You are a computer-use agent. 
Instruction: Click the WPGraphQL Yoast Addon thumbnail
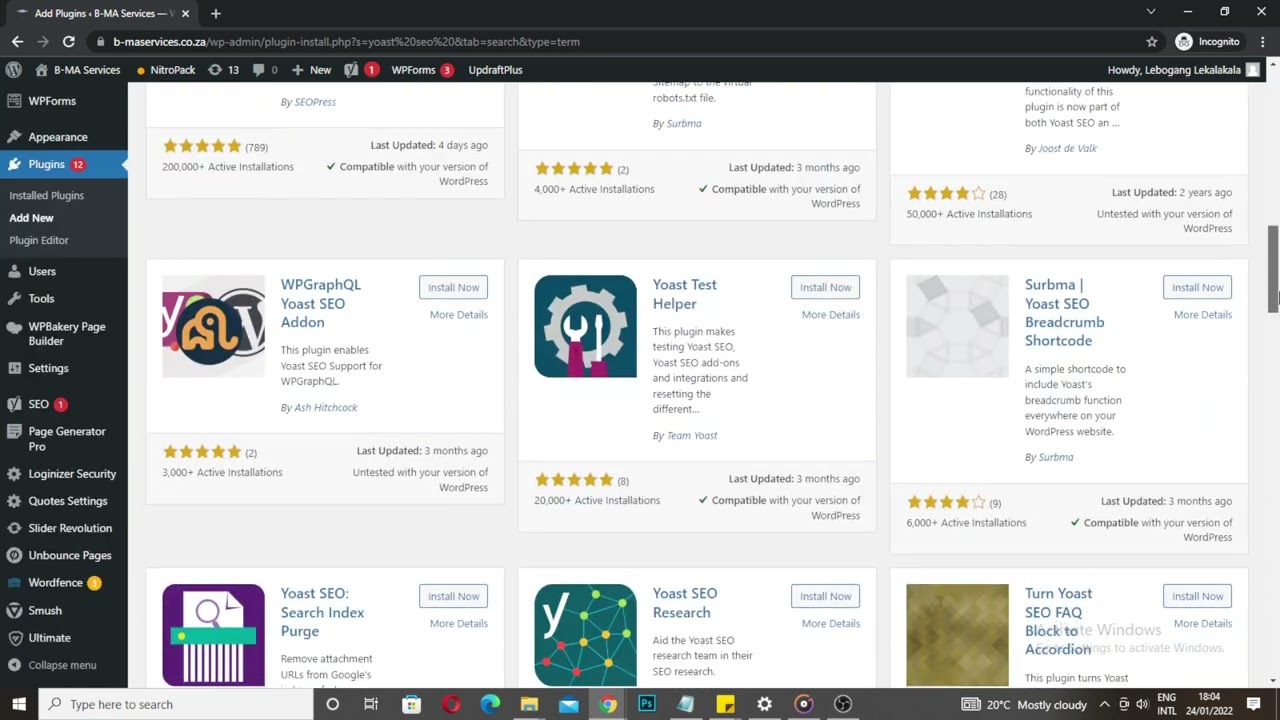[x=213, y=326]
